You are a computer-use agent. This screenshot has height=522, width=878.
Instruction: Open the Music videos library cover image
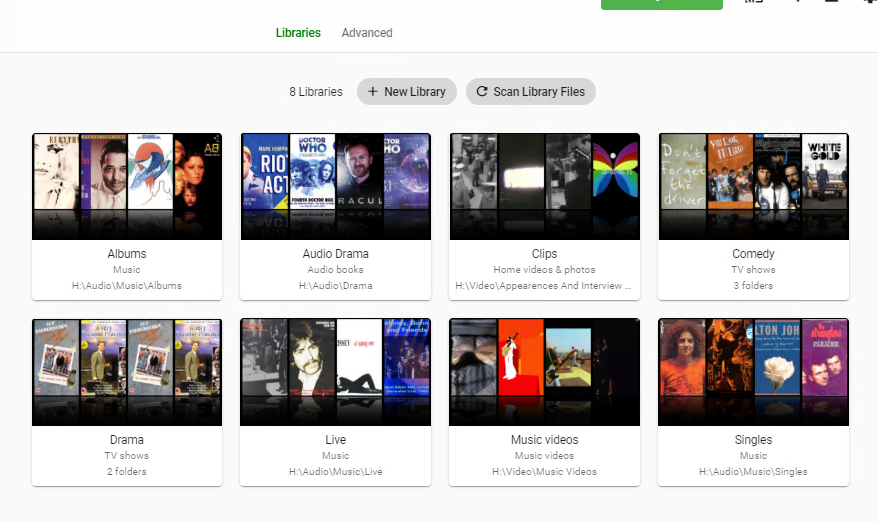pyautogui.click(x=545, y=372)
